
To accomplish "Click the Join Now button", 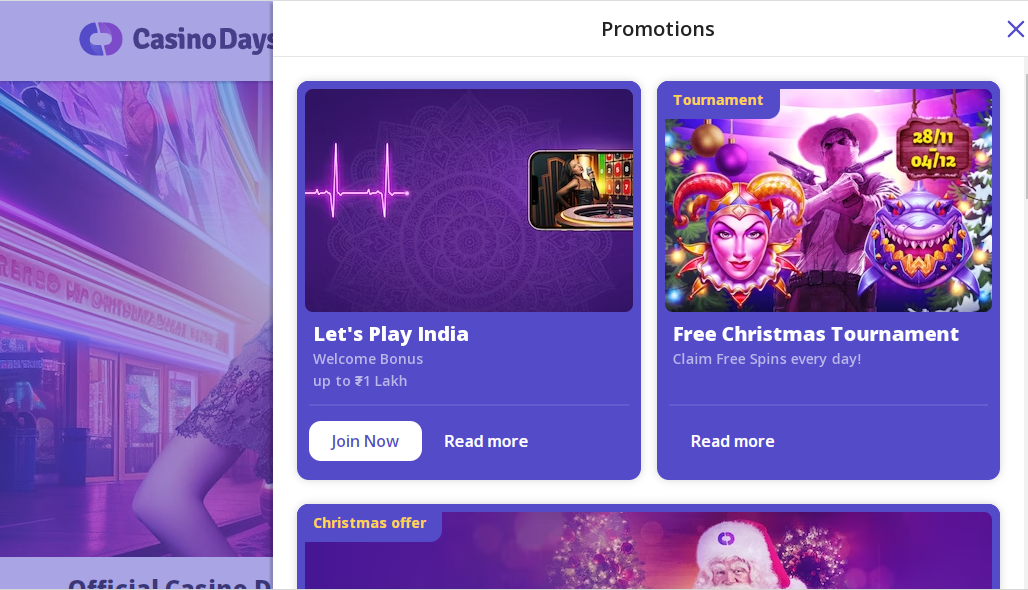I will [x=365, y=441].
